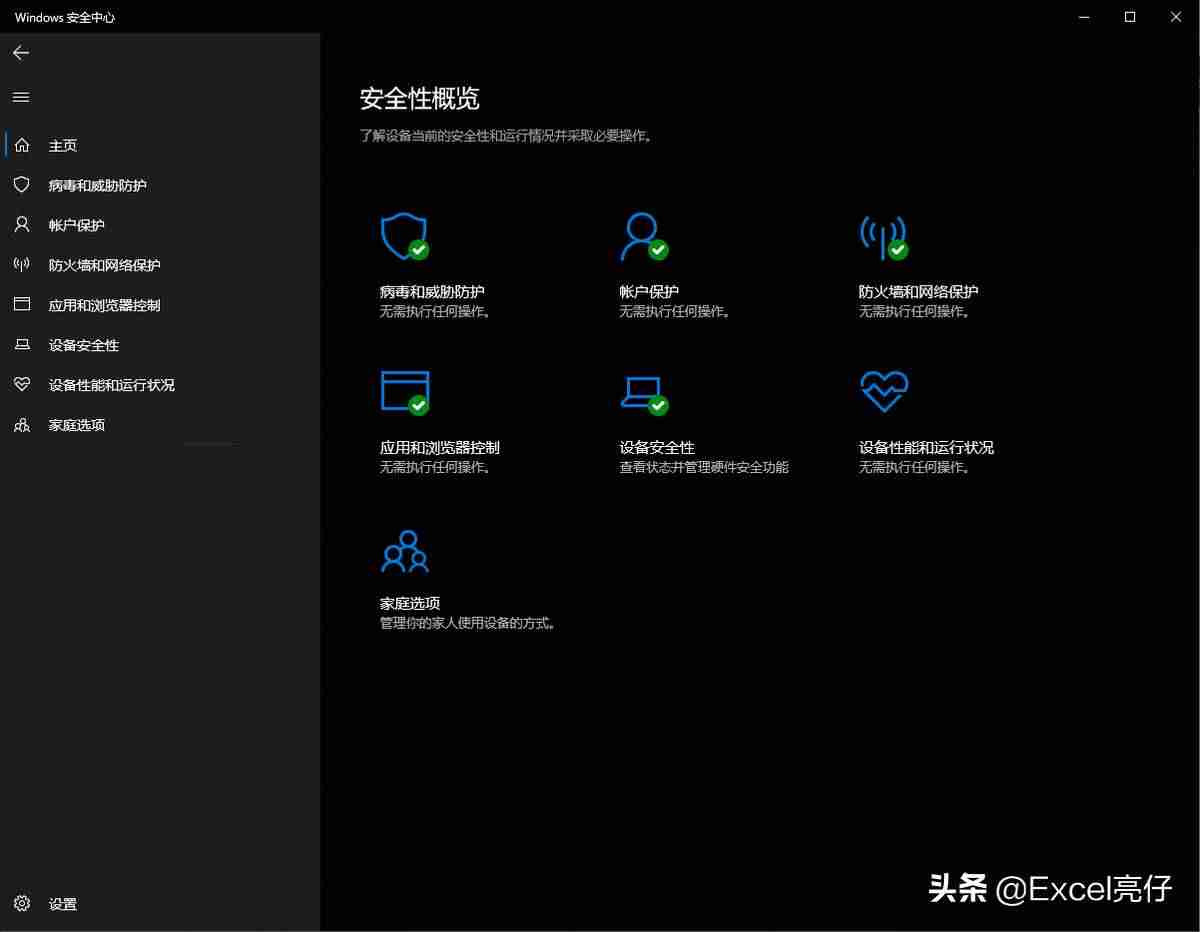
Task: Click the app window icon in sidebar
Action: click(22, 305)
